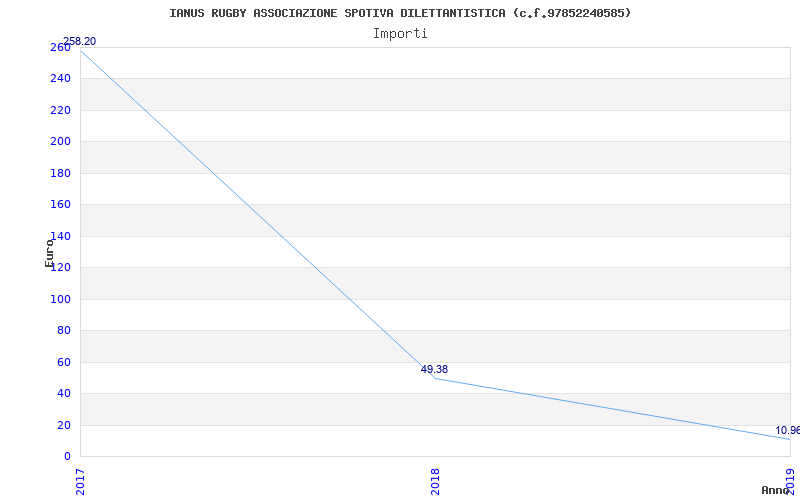Click the 200 y-axis tick label
800x500 pixels.
pos(60,141)
